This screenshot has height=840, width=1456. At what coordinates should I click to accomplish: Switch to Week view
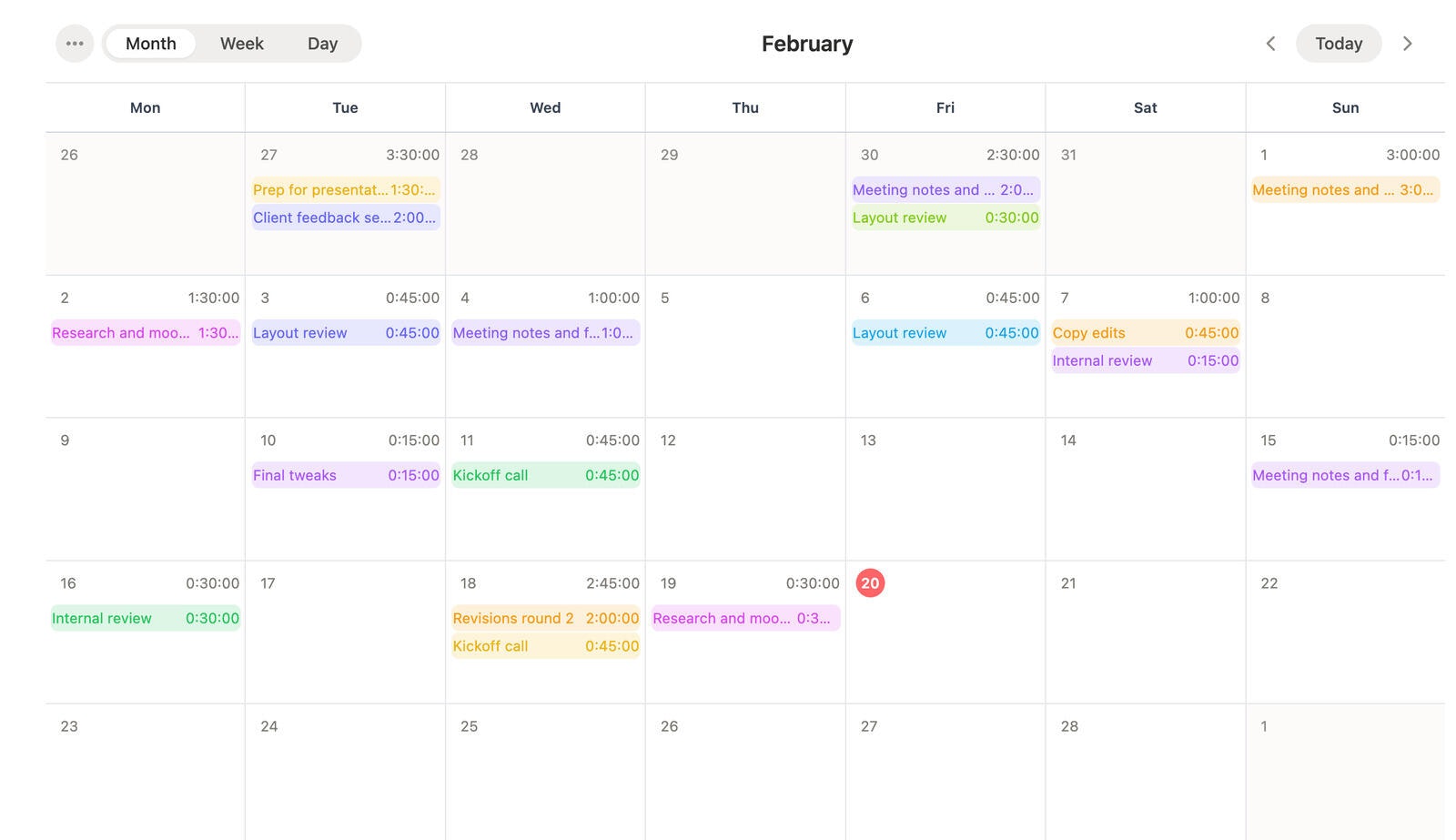point(240,43)
